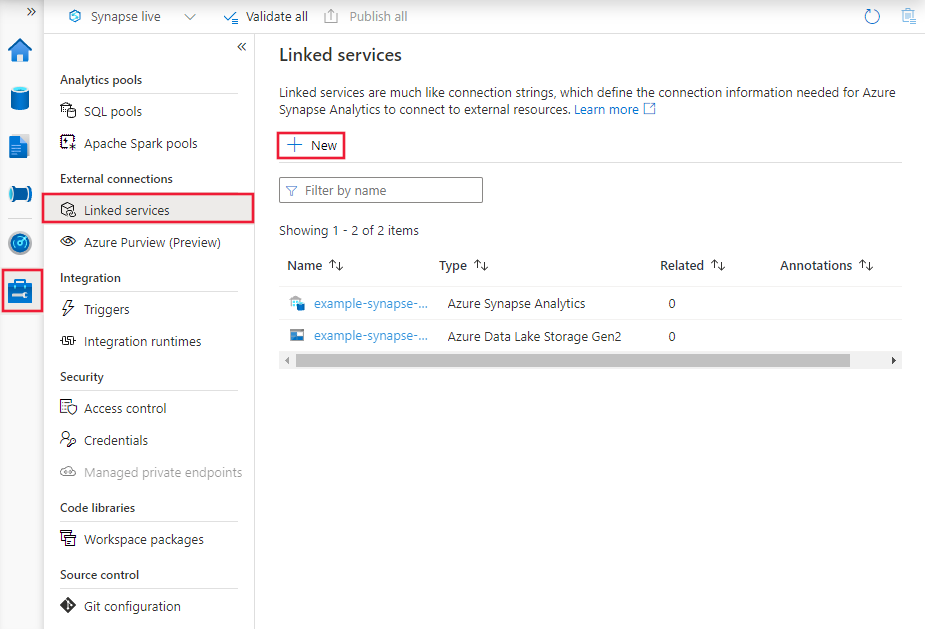925x629 pixels.
Task: Open the Develop hub icon
Action: click(x=20, y=146)
